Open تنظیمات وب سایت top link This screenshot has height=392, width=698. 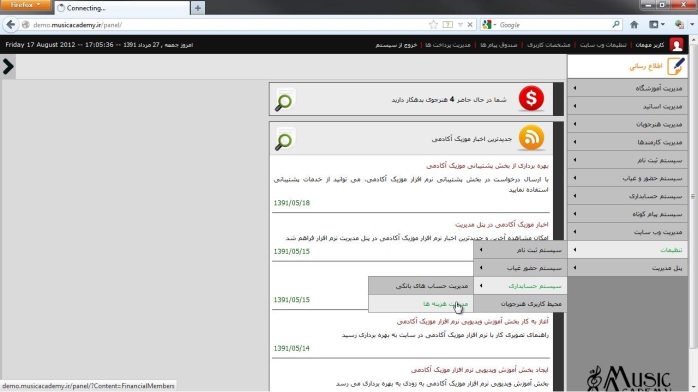click(603, 45)
